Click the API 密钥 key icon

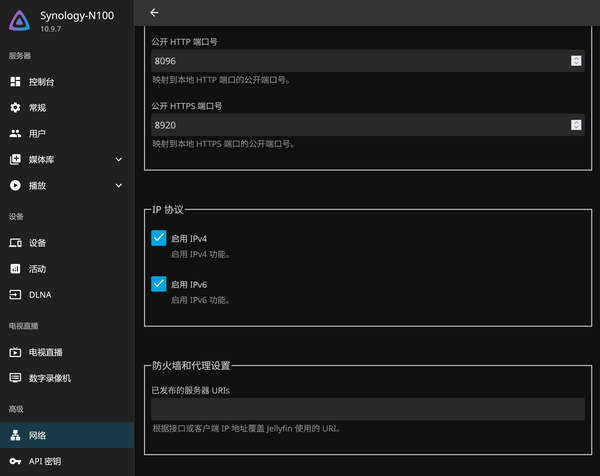click(15, 461)
